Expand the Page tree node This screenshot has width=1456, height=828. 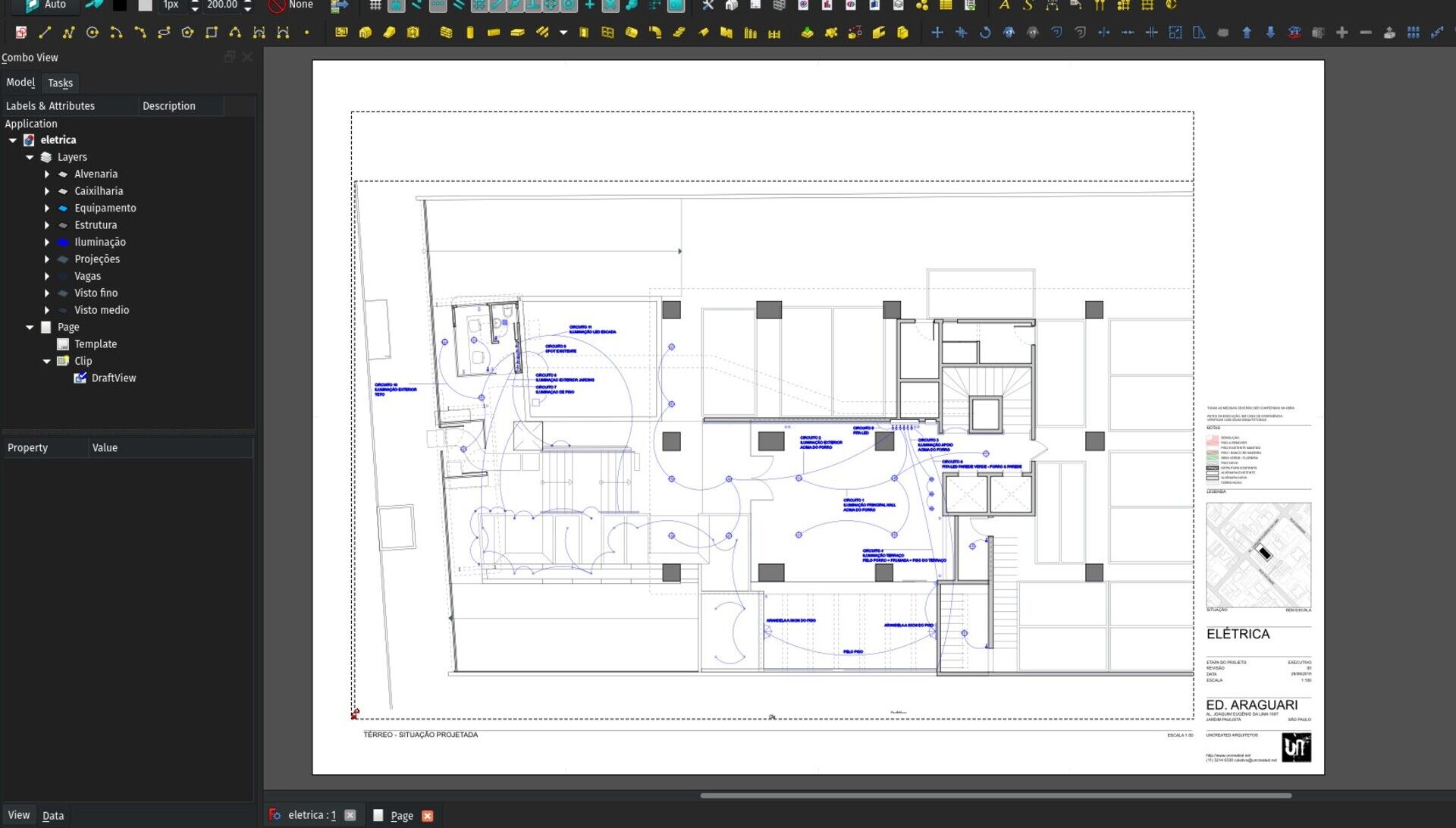(x=29, y=327)
